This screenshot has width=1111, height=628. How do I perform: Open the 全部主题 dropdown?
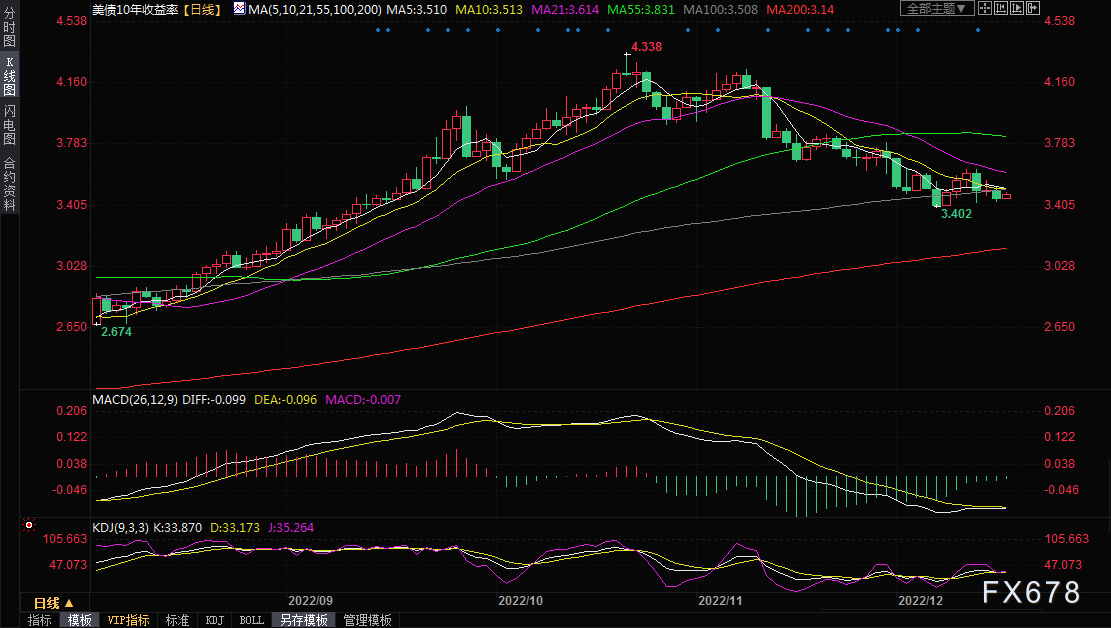pyautogui.click(x=936, y=8)
